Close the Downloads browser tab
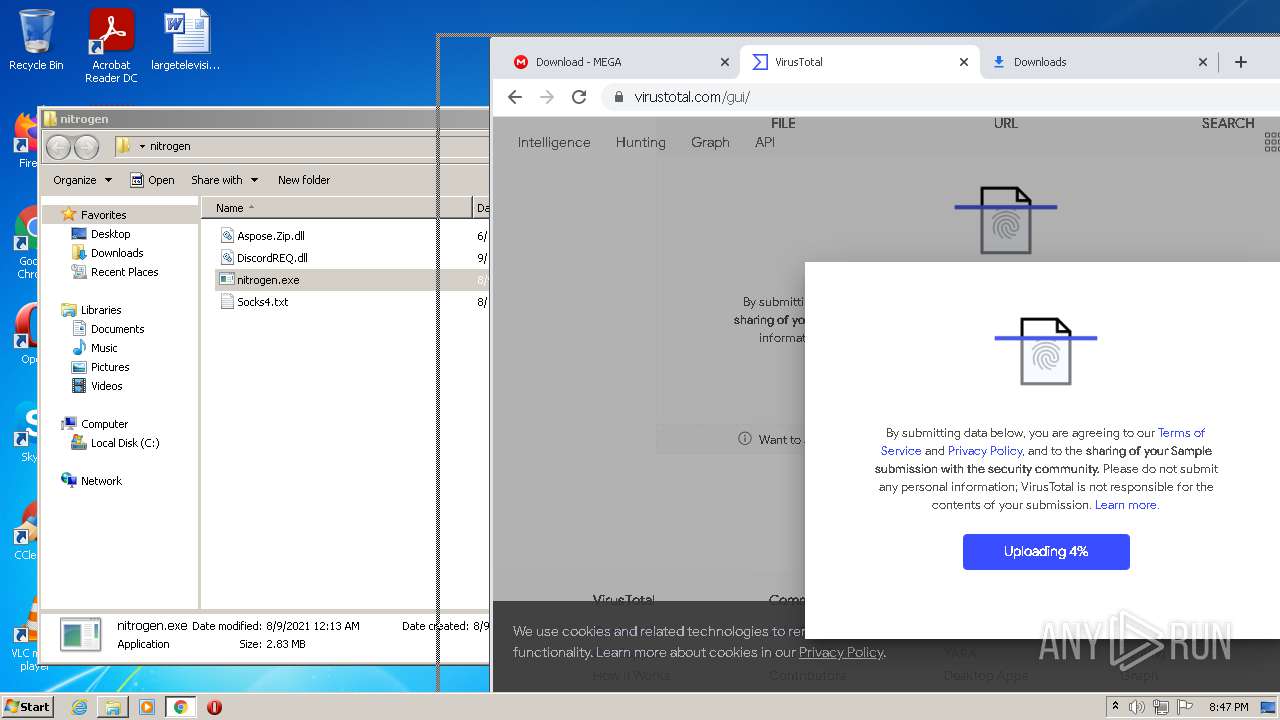 click(x=1203, y=62)
